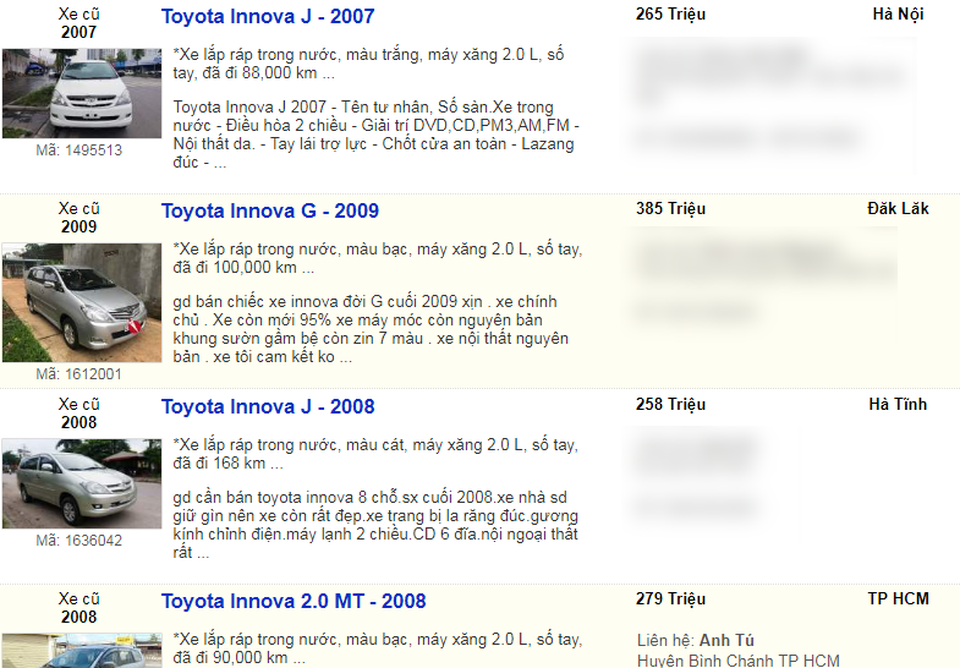Click the 385 Triệu price
The height and width of the screenshot is (668, 960).
[x=670, y=209]
